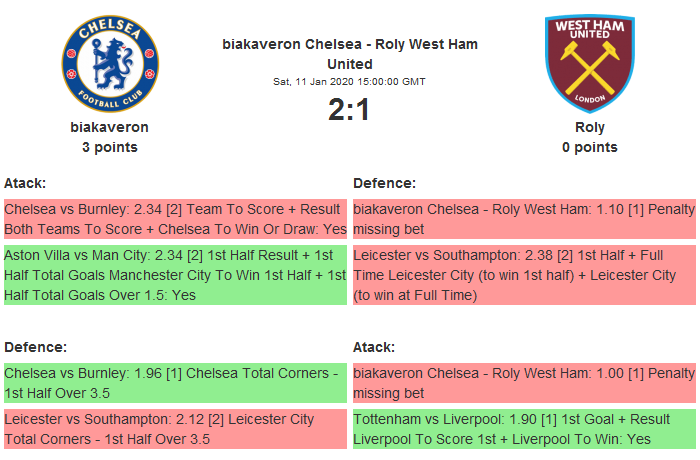Click the 1.00 Penalty missing bet row
This screenshot has width=700, height=460.
(524, 382)
